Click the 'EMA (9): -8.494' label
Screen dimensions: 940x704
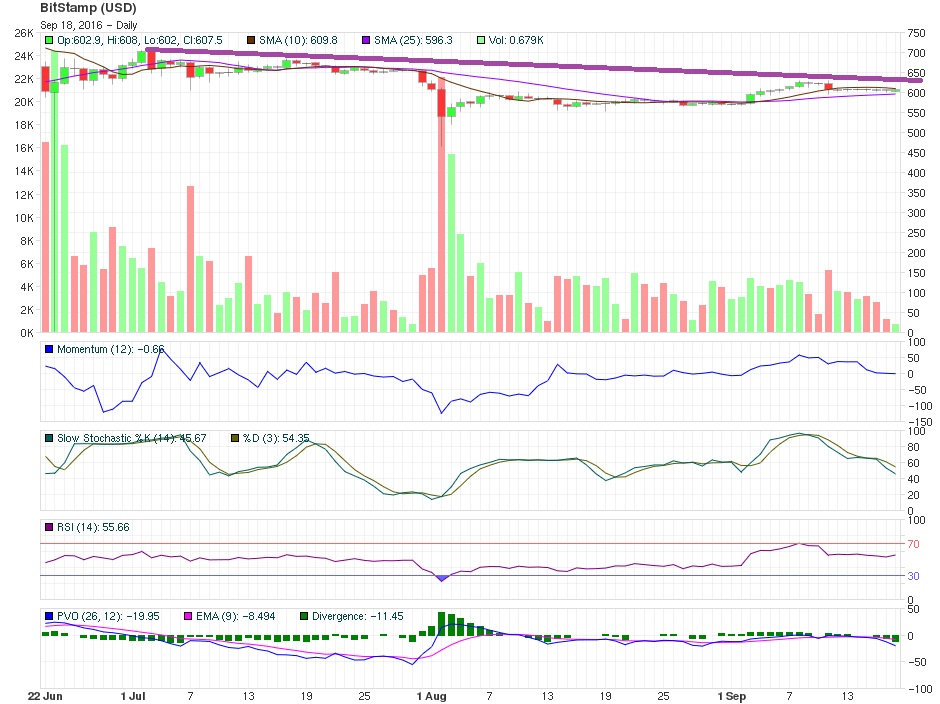[x=236, y=616]
